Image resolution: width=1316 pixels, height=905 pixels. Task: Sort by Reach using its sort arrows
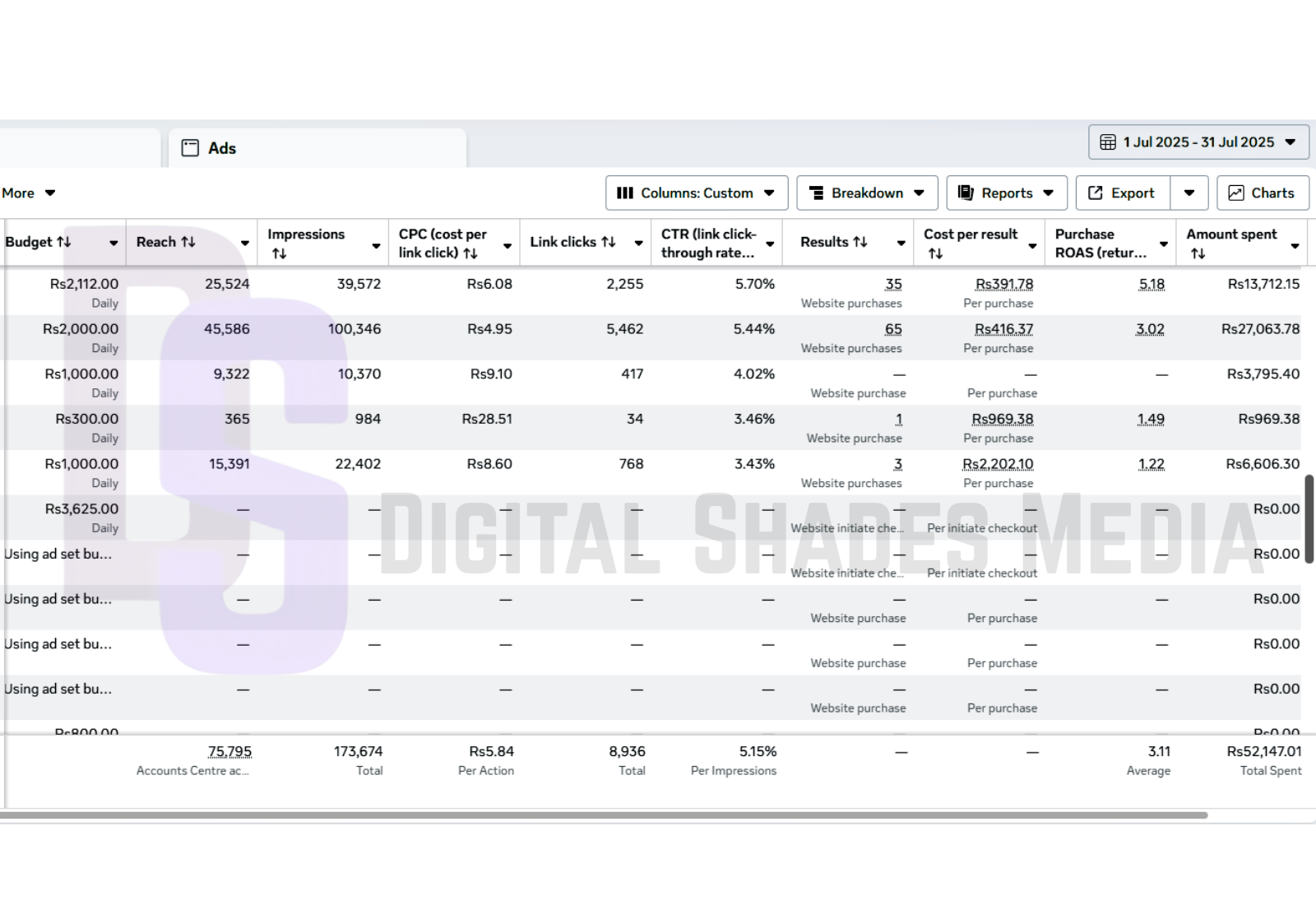(x=188, y=242)
